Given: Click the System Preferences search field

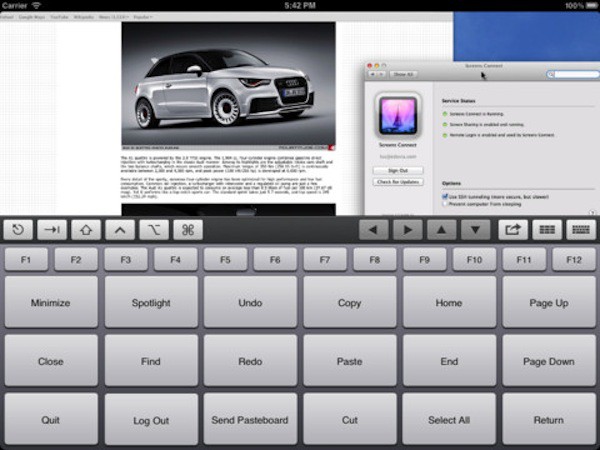Looking at the screenshot, I should (572, 74).
